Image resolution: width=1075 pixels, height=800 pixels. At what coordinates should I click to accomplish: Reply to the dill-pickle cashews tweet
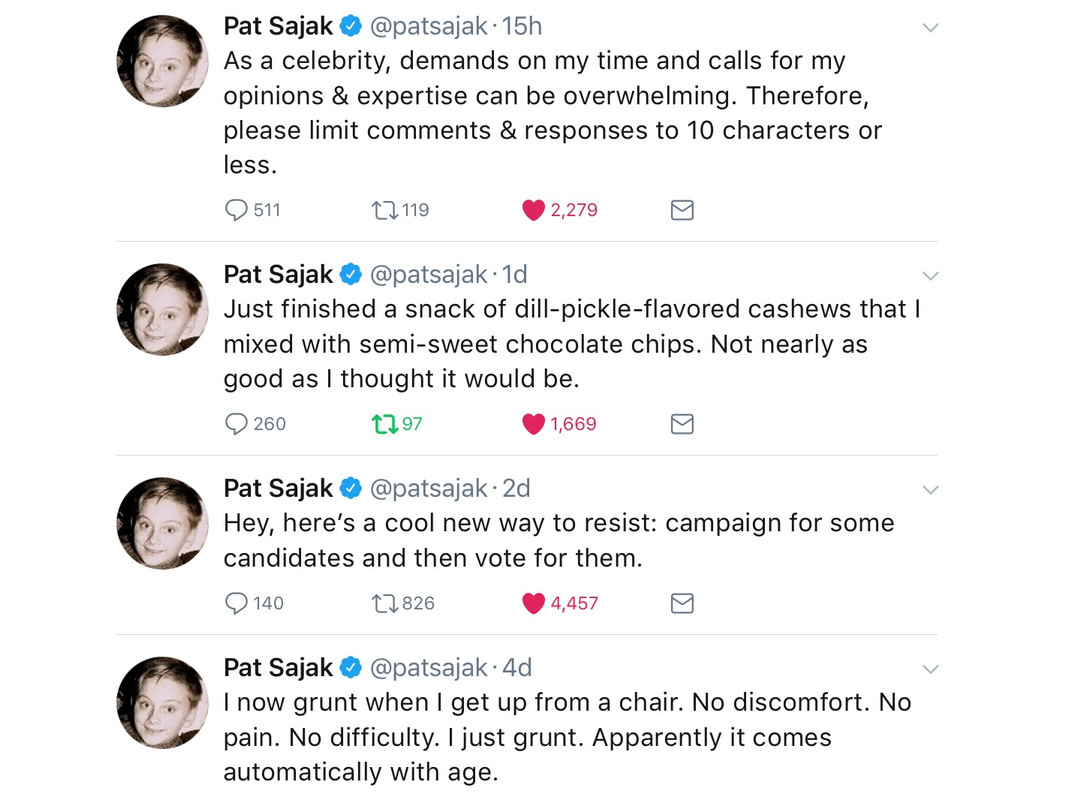(x=237, y=424)
